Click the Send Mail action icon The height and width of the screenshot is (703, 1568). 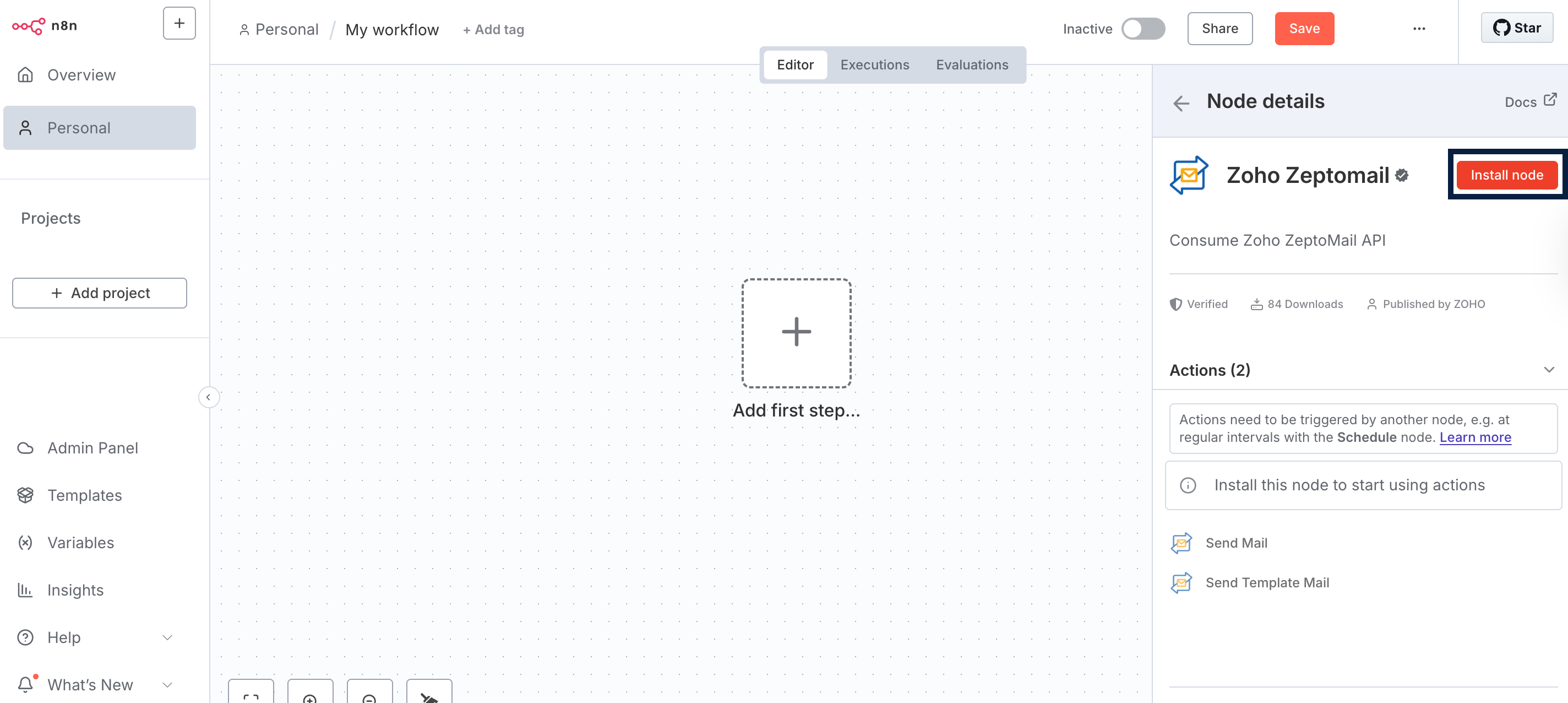1182,542
